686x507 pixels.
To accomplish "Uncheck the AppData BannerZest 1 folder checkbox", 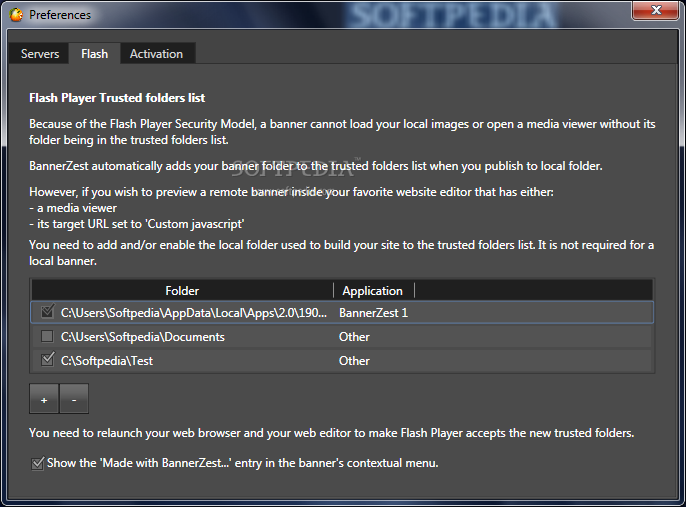I will click(47, 311).
